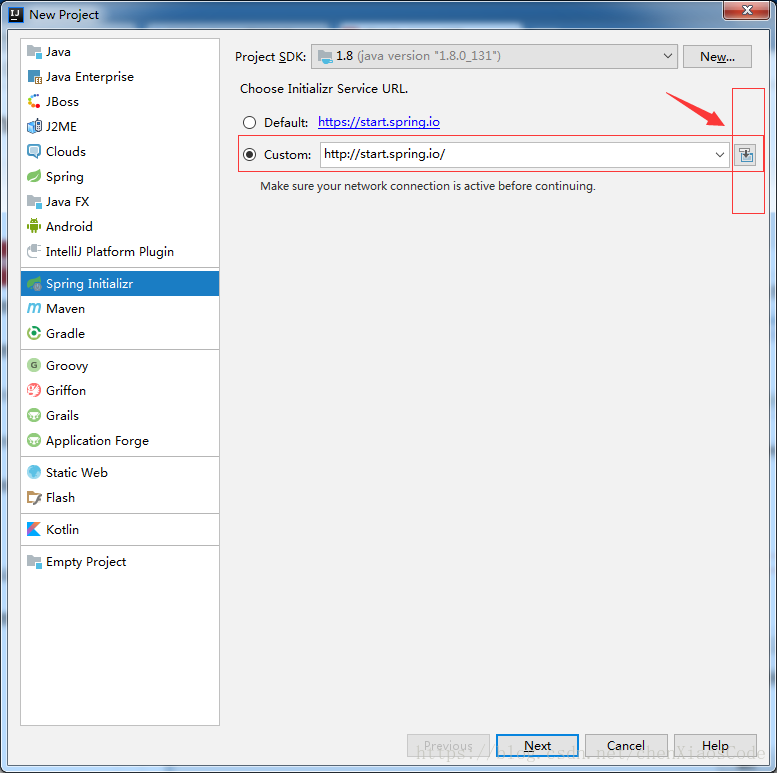
Task: Select the JBoss project type icon
Action: [x=34, y=102]
